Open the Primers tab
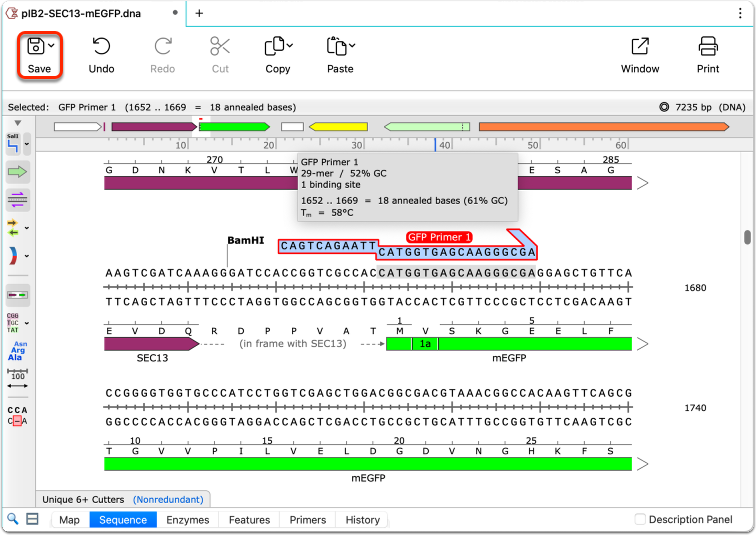This screenshot has height=535, width=756. [x=308, y=520]
